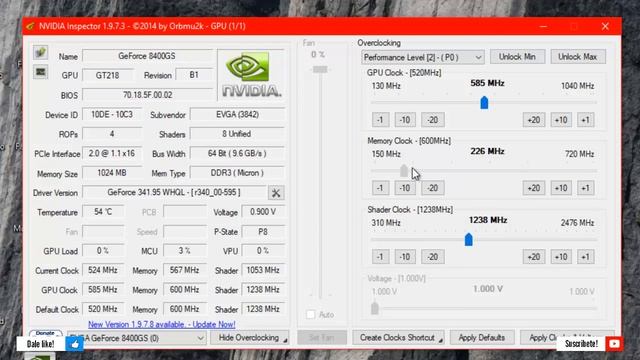The image size is (640, 360).
Task: Click the Name field GeForce 8400GS
Action: [x=147, y=56]
